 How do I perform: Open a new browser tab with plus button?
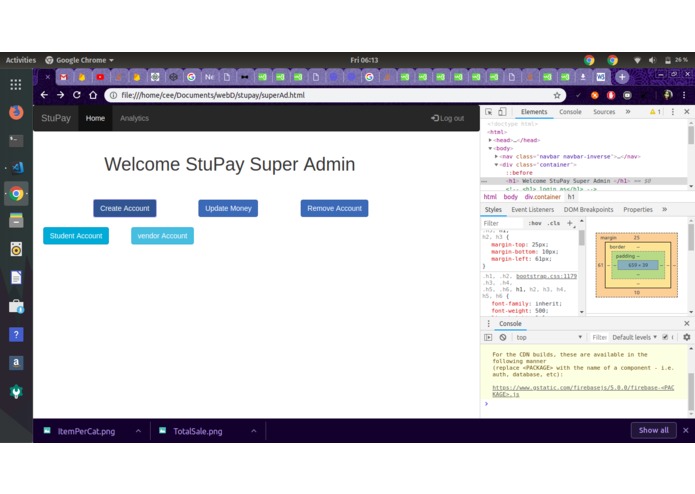[622, 77]
